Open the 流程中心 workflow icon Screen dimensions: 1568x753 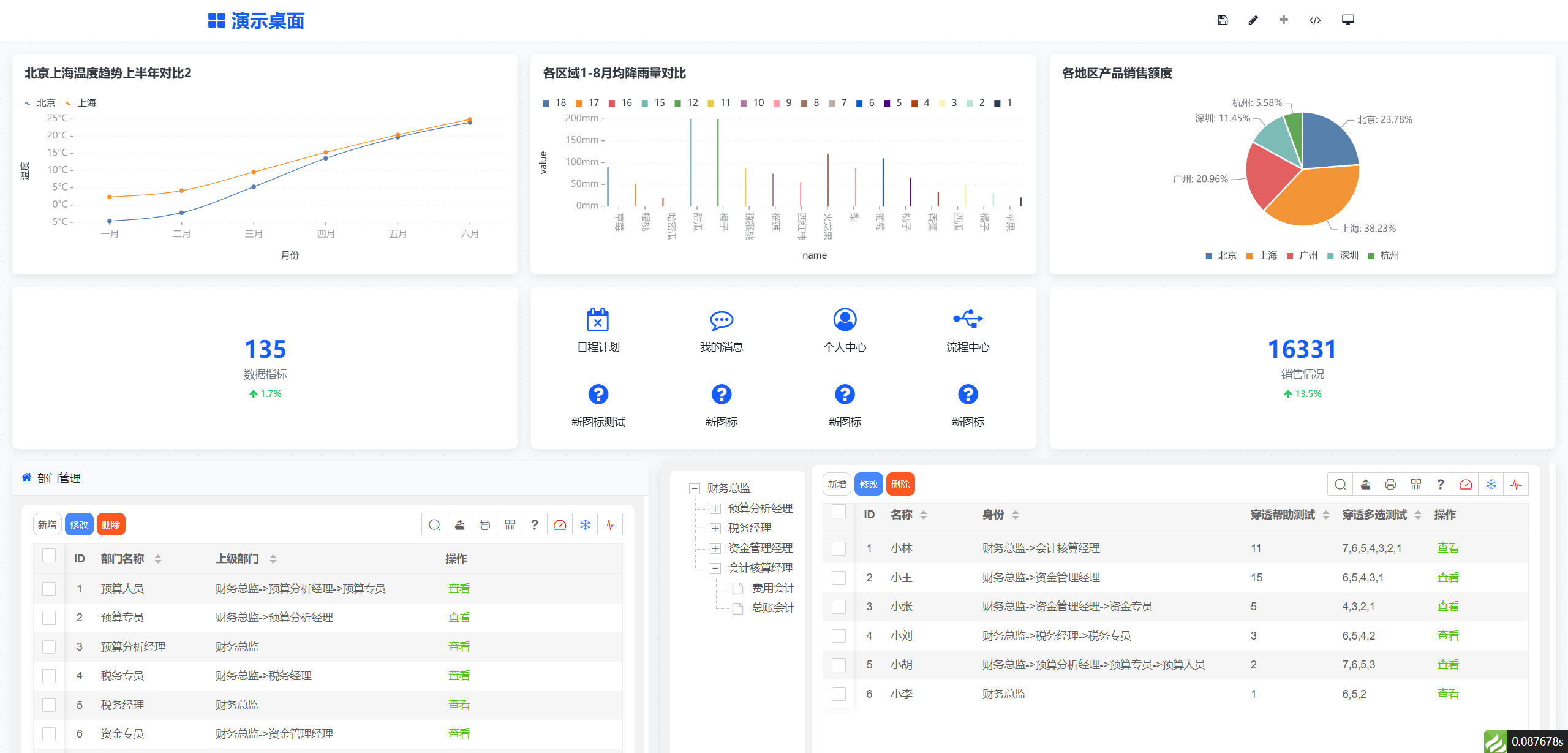tap(968, 319)
